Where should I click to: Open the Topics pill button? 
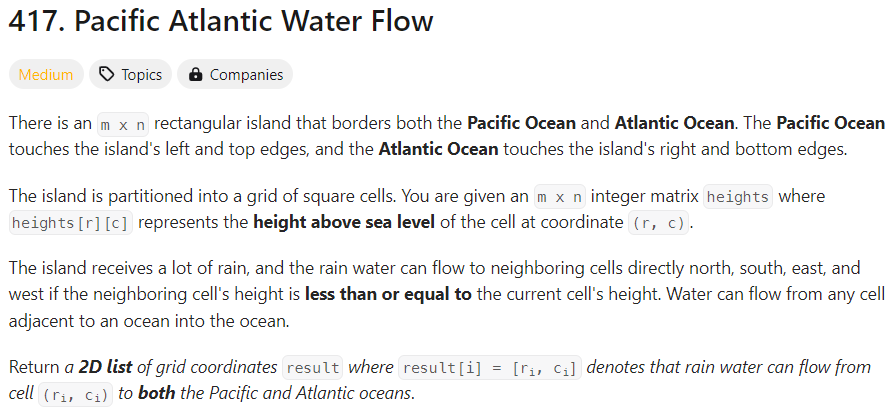click(x=130, y=74)
